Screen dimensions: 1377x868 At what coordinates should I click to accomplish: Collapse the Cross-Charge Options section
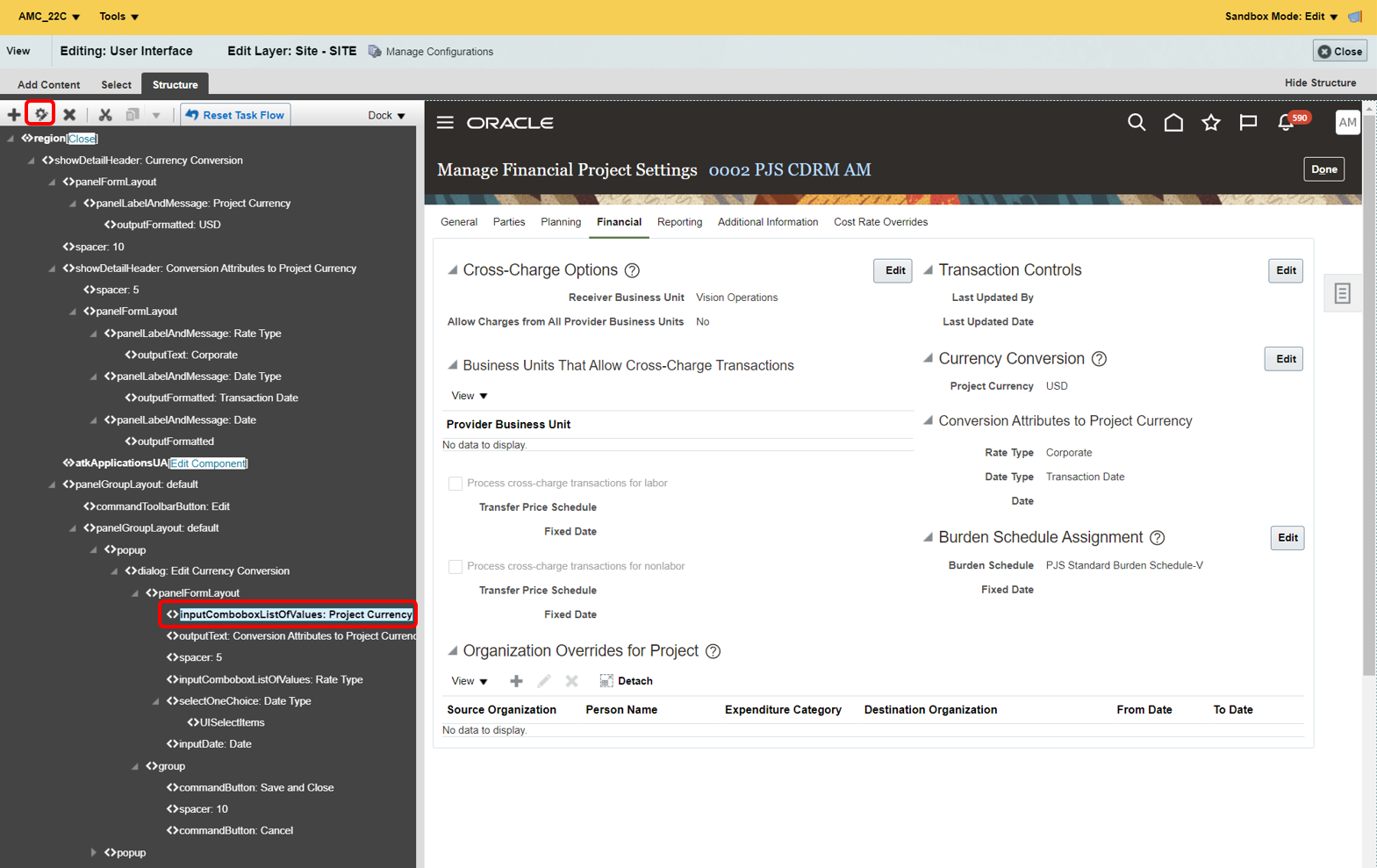453,270
